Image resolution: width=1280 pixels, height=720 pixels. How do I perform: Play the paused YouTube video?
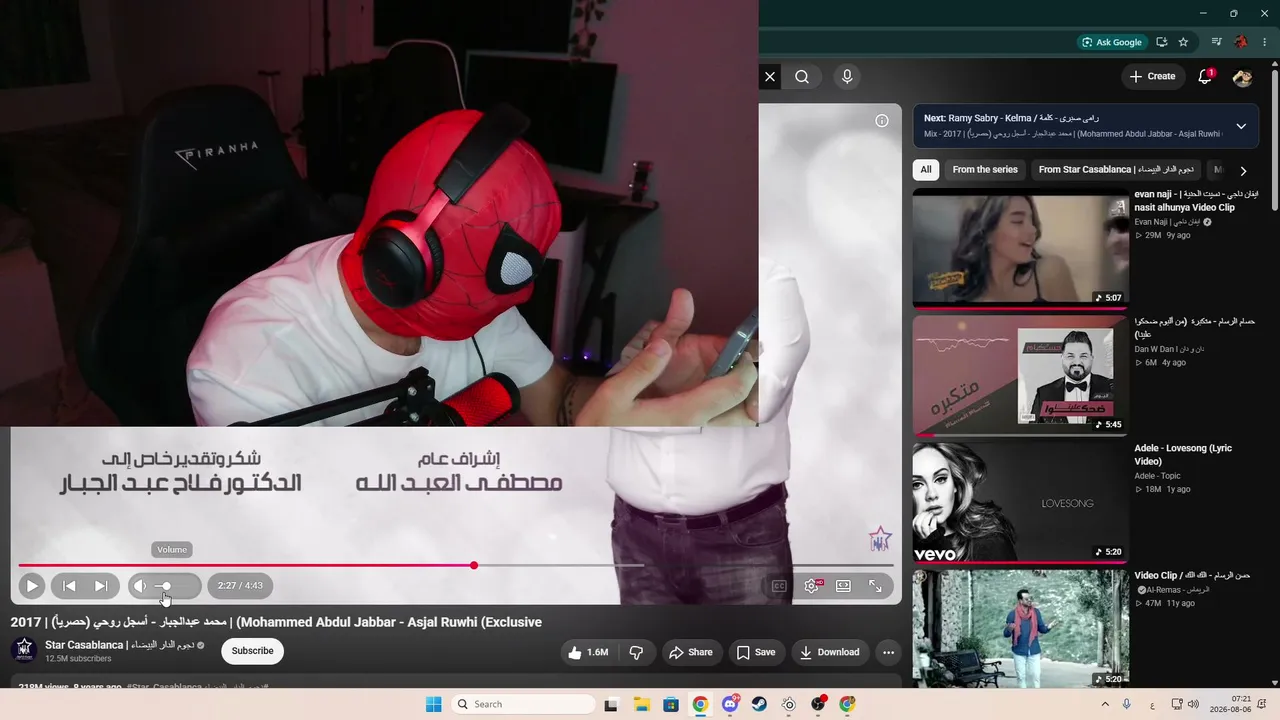pos(32,586)
